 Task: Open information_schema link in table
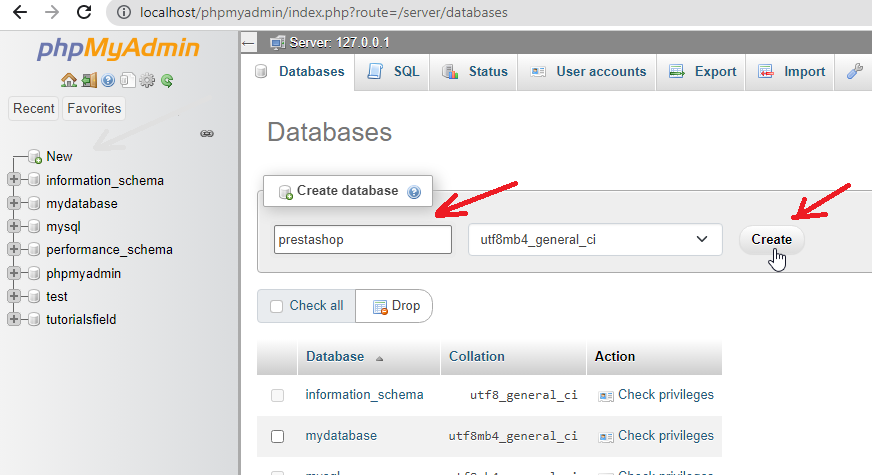364,395
